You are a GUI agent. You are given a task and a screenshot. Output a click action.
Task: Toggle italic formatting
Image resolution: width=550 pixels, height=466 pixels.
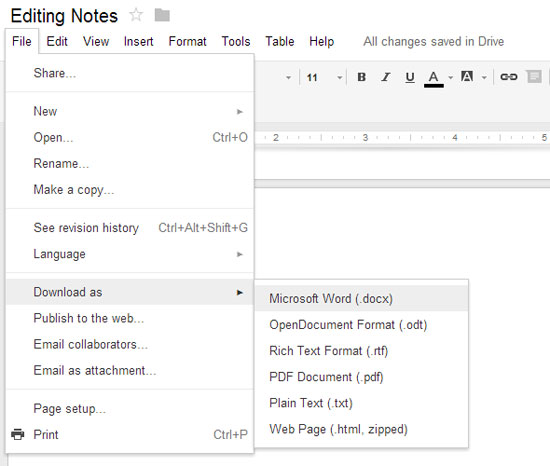pyautogui.click(x=386, y=77)
